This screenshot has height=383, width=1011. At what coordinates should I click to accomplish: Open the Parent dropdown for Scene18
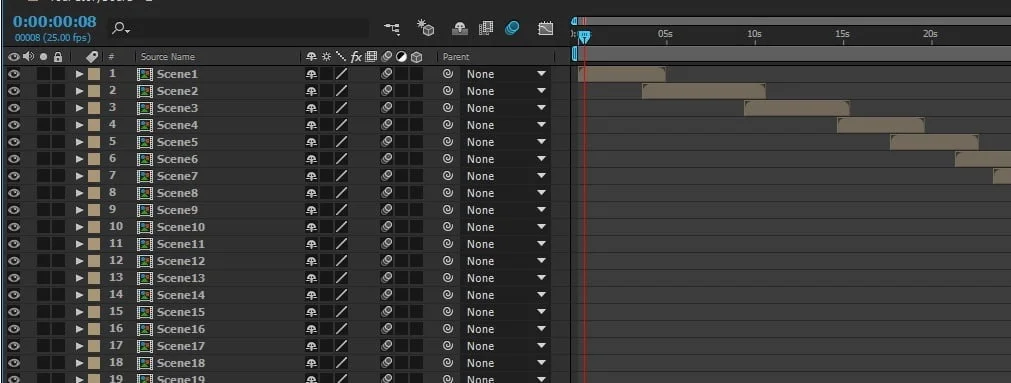click(x=506, y=363)
